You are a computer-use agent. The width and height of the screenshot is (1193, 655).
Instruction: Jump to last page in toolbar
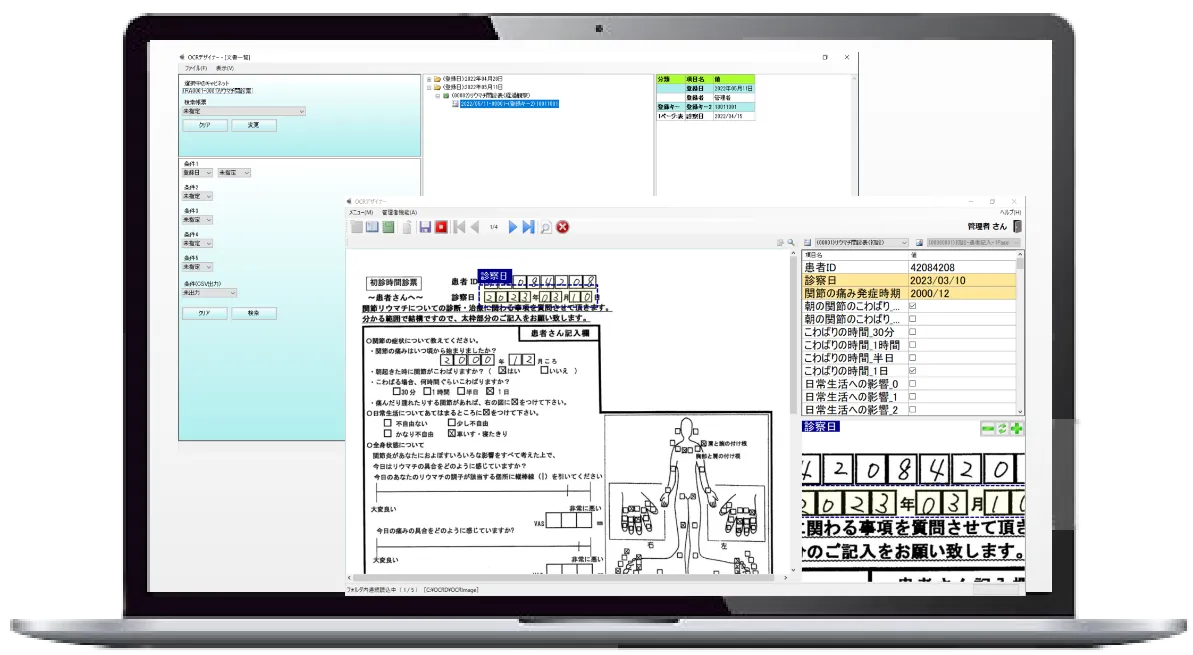528,228
